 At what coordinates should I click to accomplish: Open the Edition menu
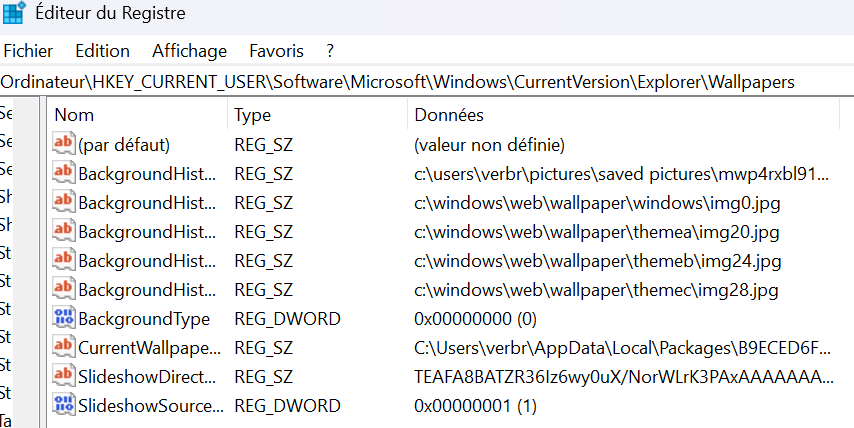coord(102,51)
